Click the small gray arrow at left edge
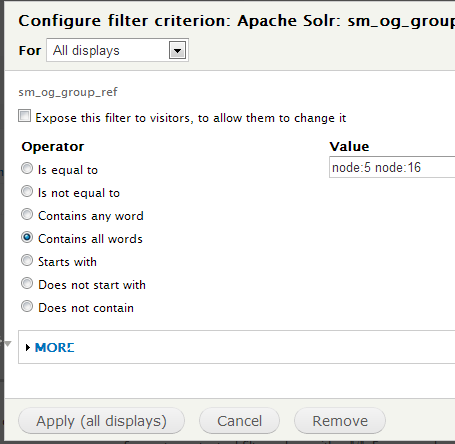 tap(7, 343)
